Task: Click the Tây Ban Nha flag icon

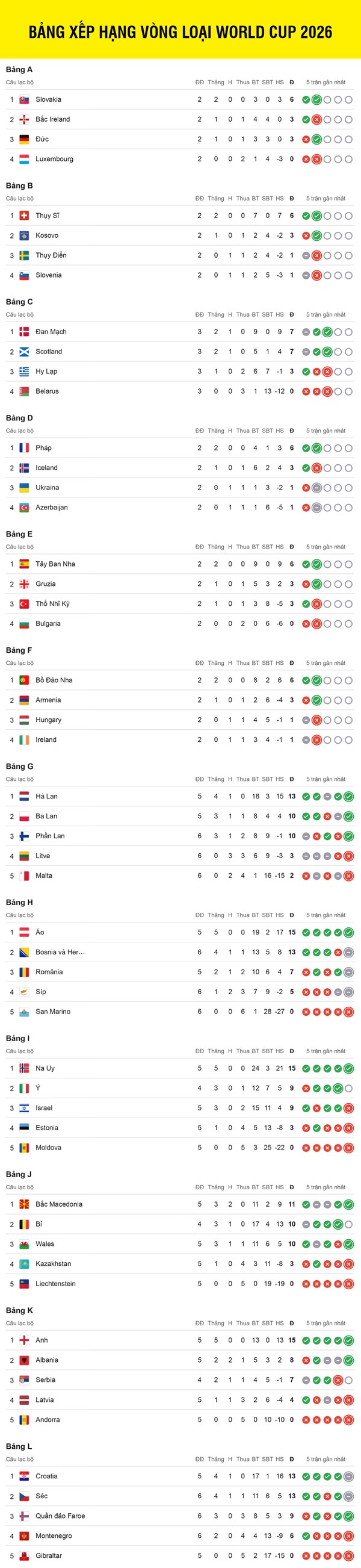Action: (24, 565)
